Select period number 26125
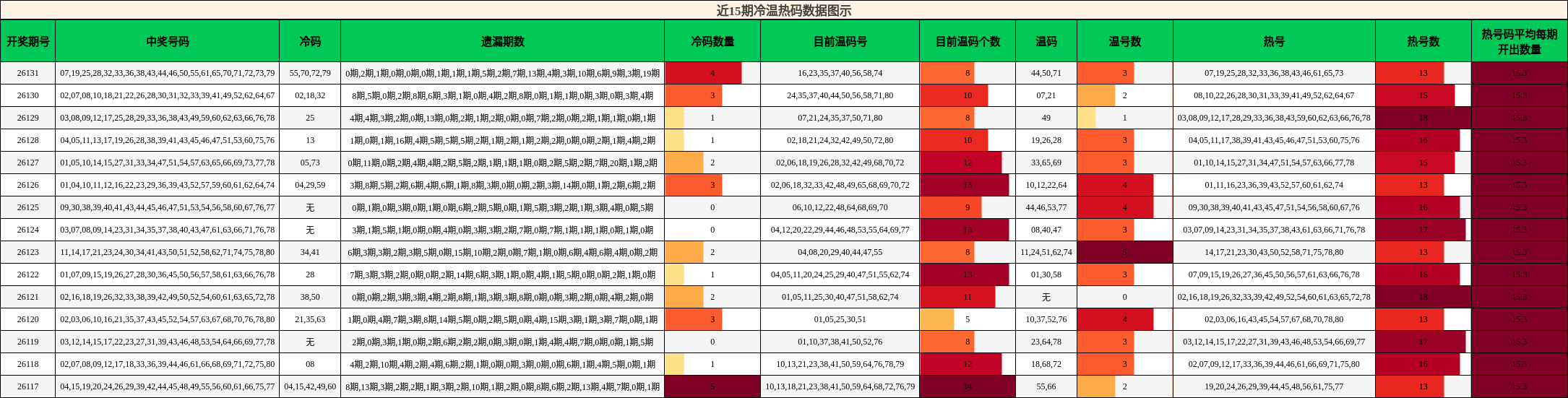This screenshot has width=1568, height=398. pos(27,207)
